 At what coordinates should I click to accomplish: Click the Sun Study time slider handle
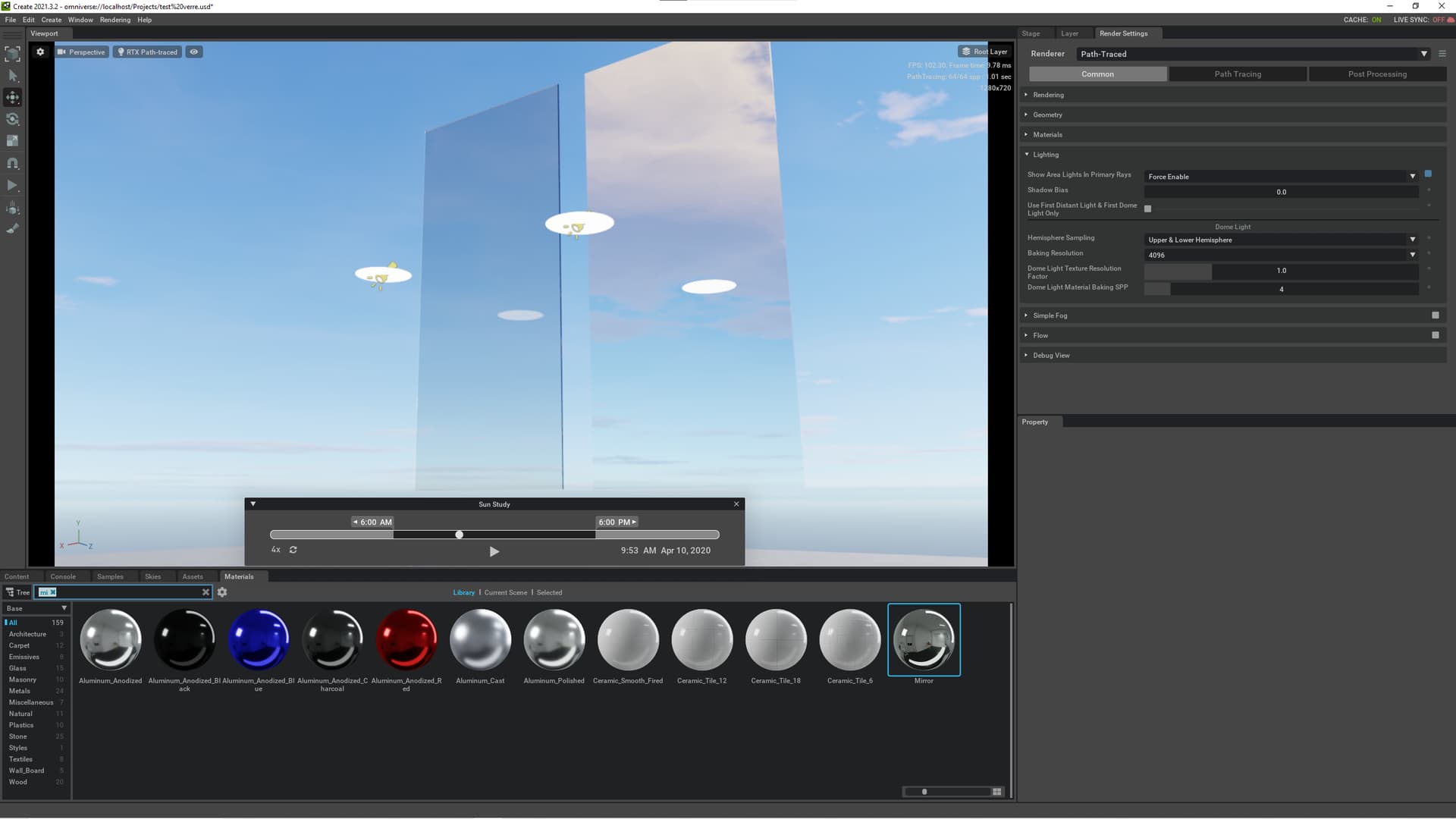[459, 535]
